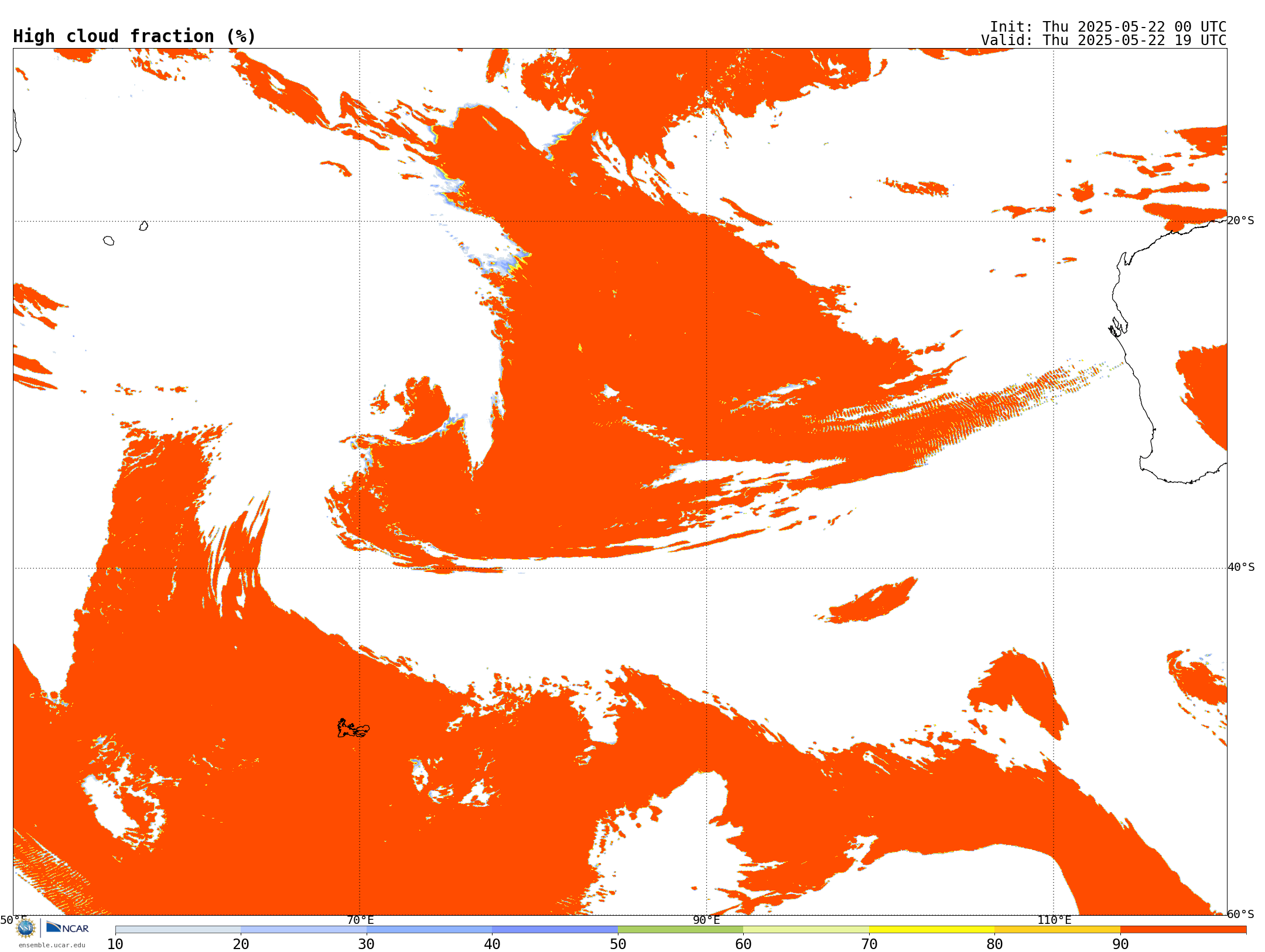Click the colorbar tick label 70
Screen dimensions: 1265x952
coord(869,944)
